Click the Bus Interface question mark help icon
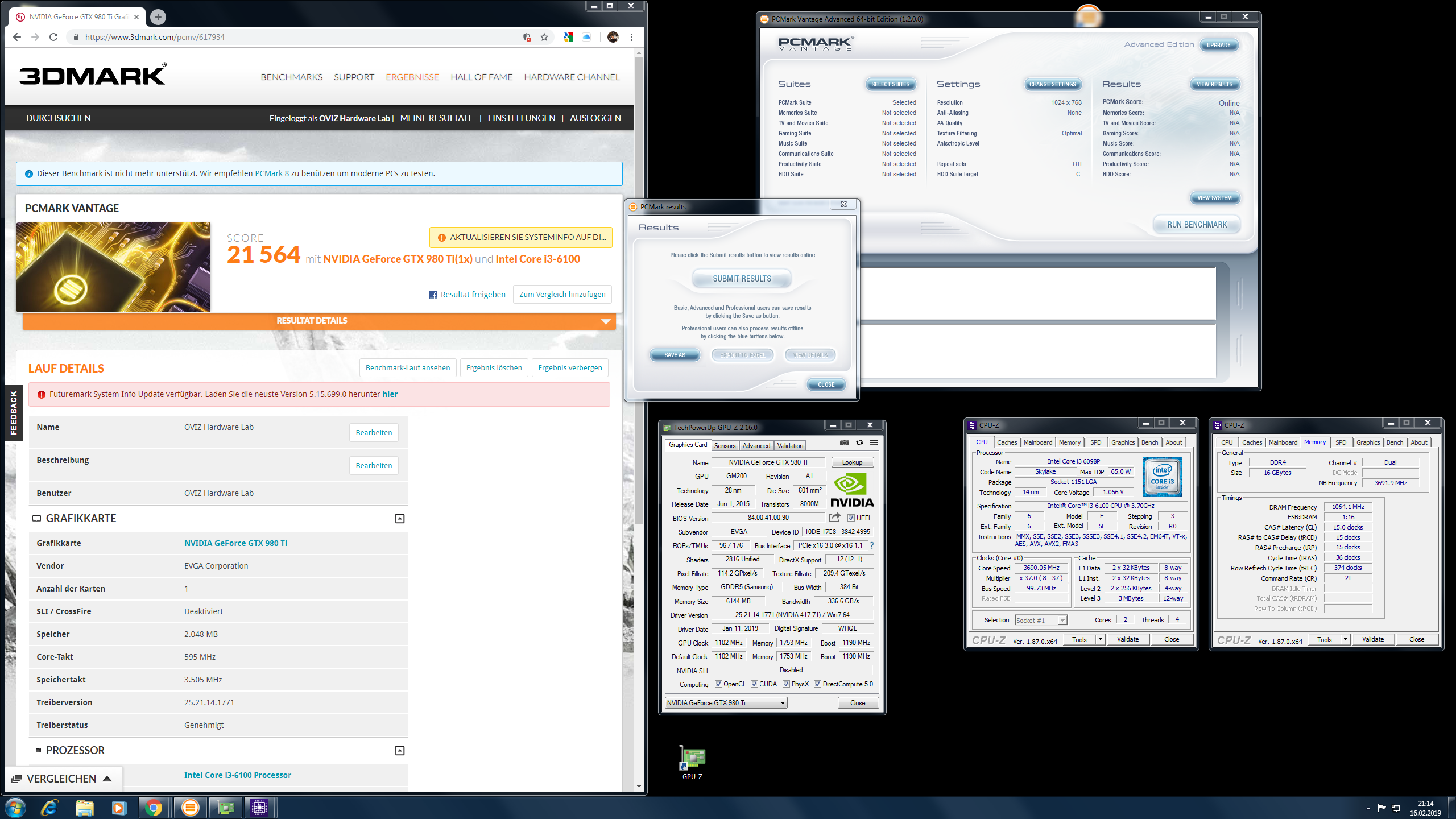 click(871, 545)
